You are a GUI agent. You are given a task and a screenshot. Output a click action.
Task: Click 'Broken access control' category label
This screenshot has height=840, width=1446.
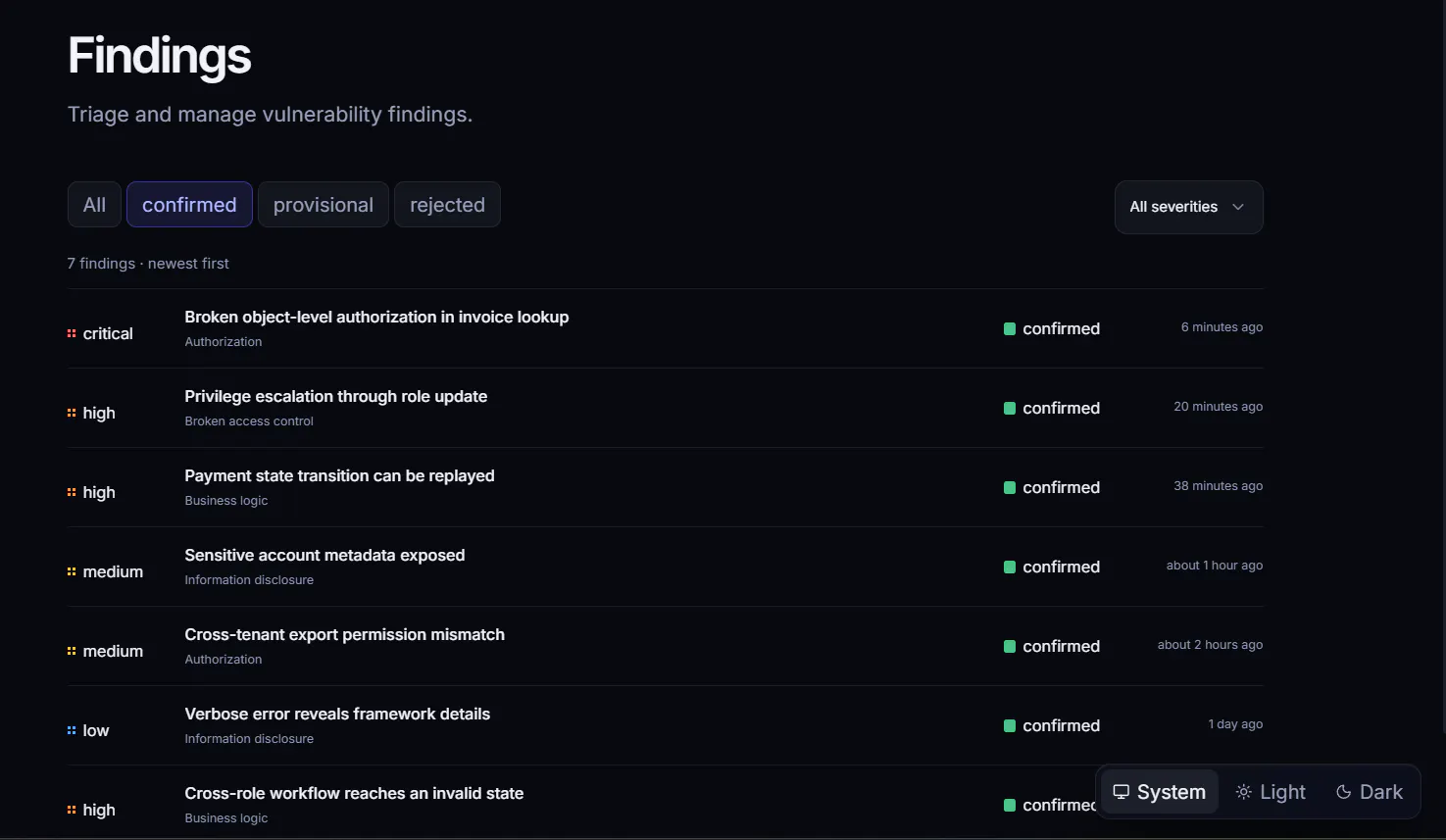[x=249, y=421]
